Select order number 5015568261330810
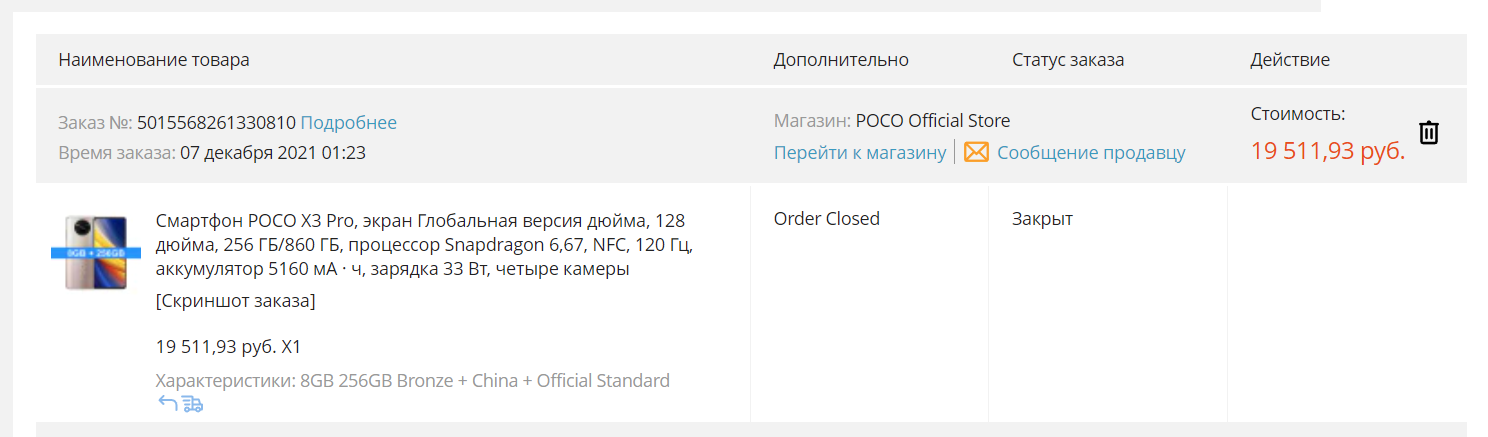Image resolution: width=1488 pixels, height=437 pixels. coord(216,123)
